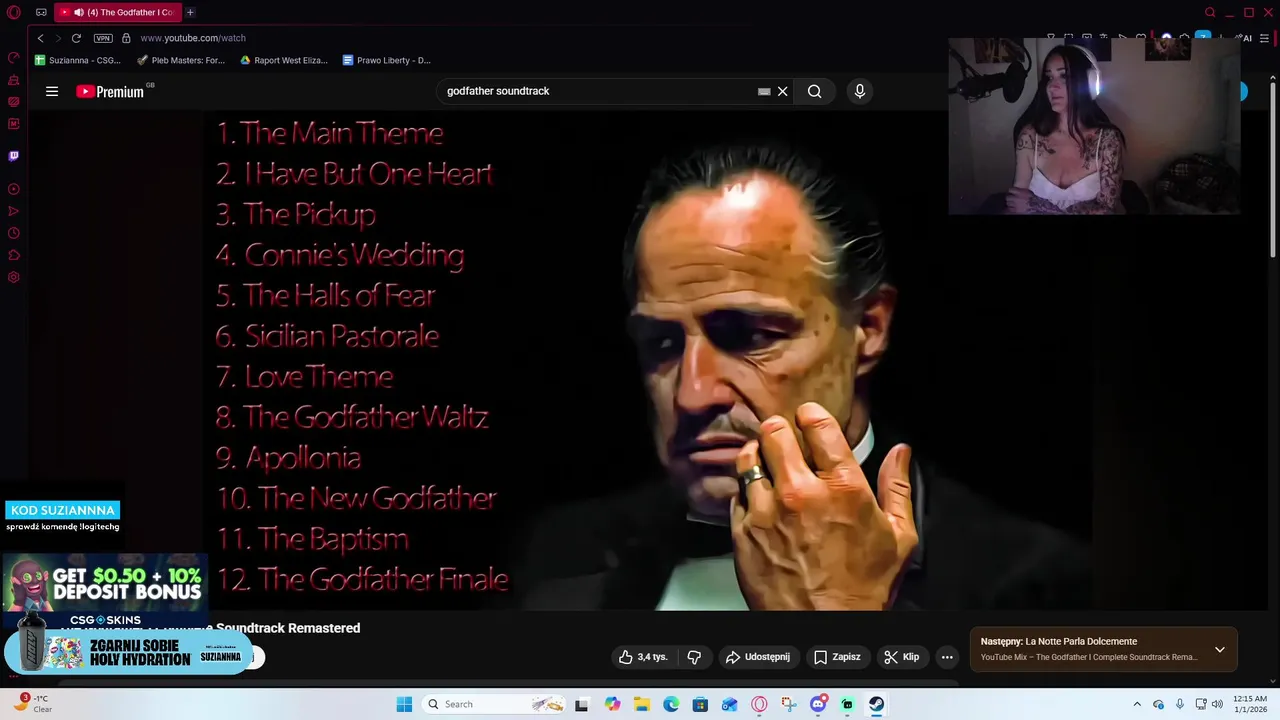Screen dimensions: 1280x720
Task: Open a new browser tab
Action: (190, 13)
